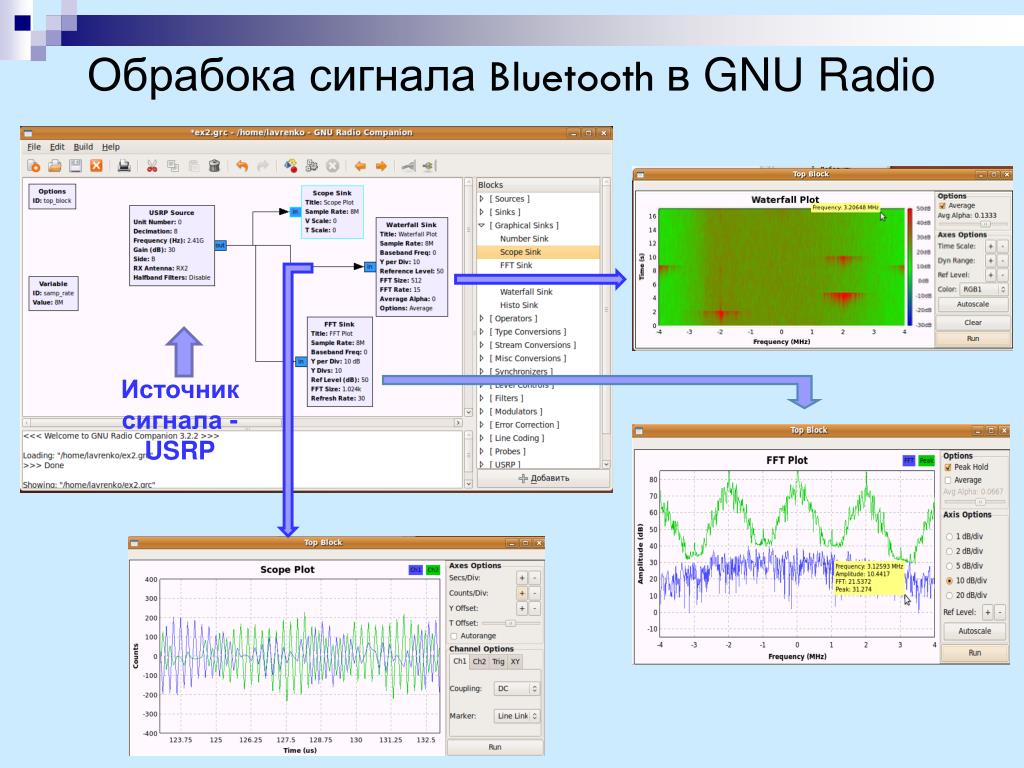
Task: Click the Y Offset minus button in Scope Plot
Action: tap(534, 608)
